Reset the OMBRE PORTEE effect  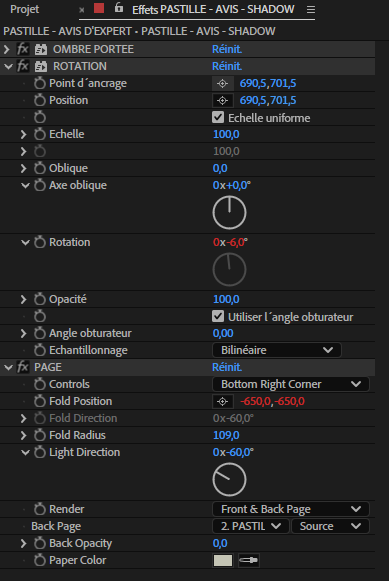click(227, 49)
